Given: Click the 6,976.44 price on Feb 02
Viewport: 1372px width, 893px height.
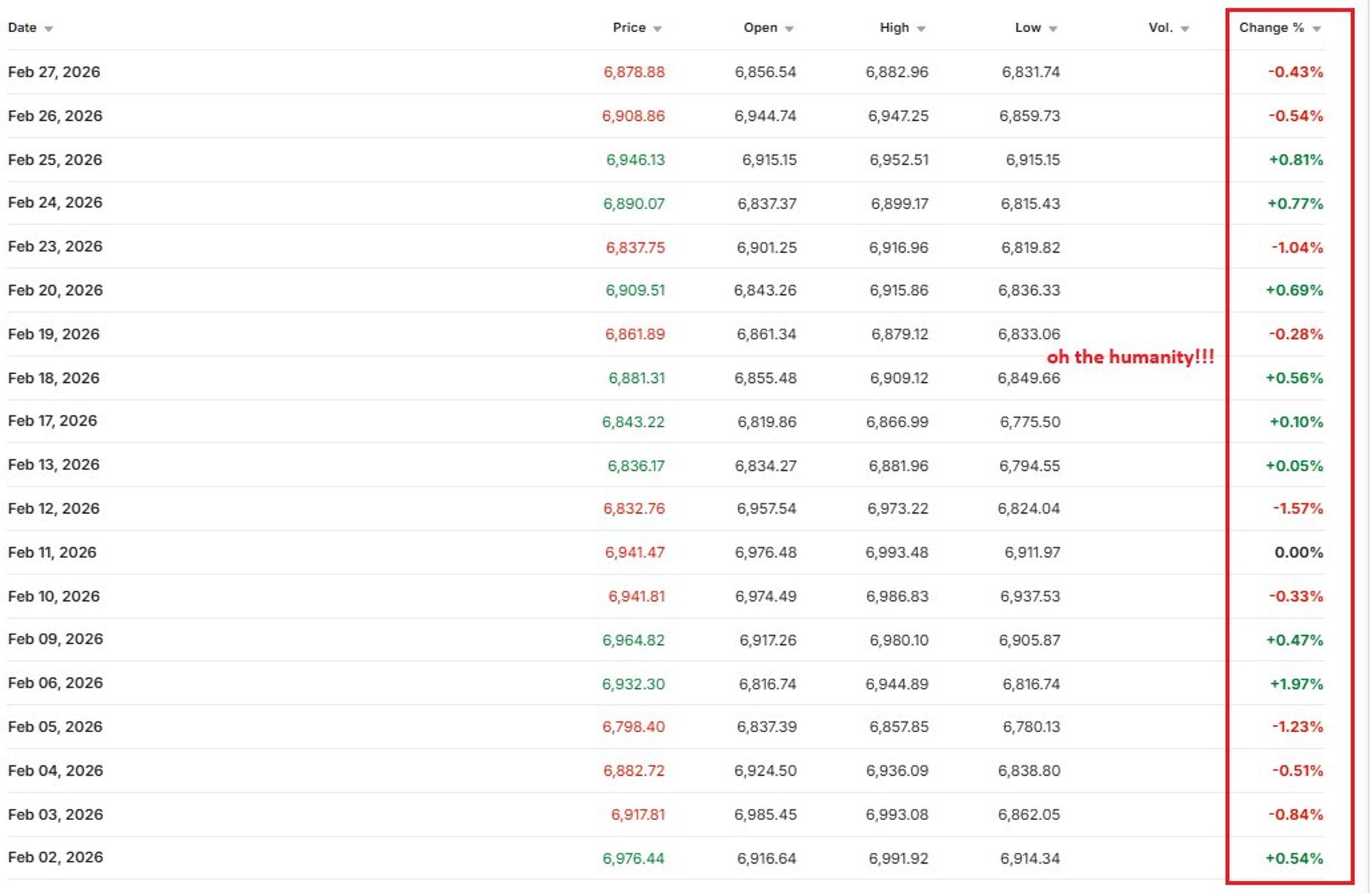Looking at the screenshot, I should (x=633, y=859).
